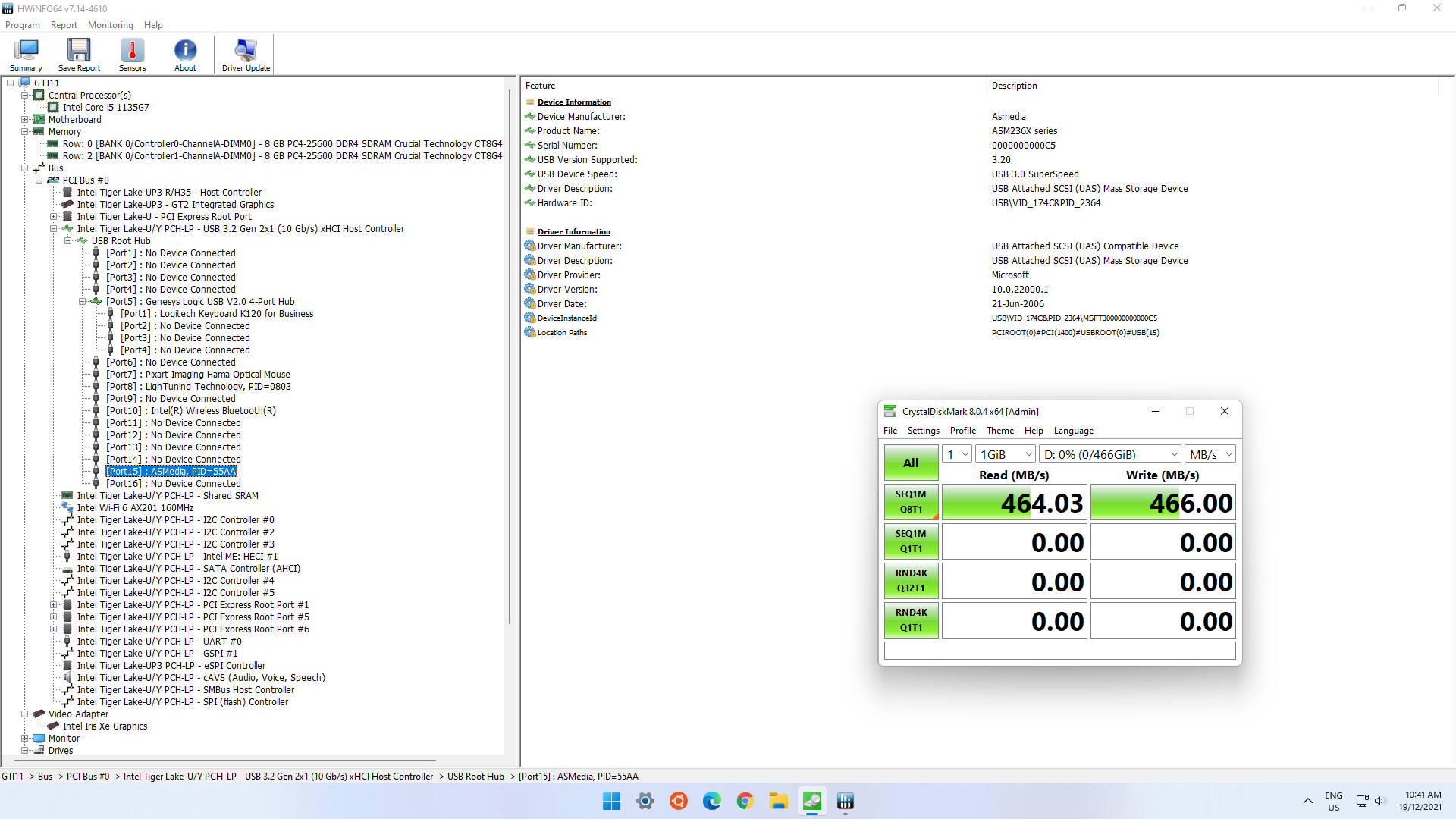
Task: Open the Windows Start button
Action: [x=611, y=801]
